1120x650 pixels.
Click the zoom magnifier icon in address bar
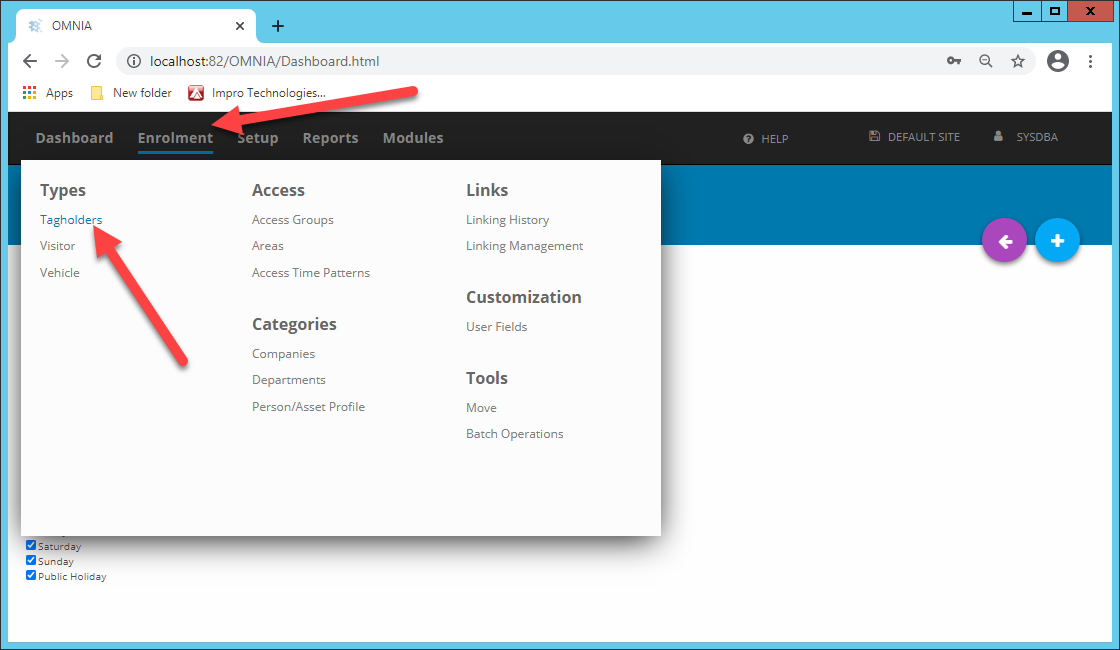coord(986,61)
